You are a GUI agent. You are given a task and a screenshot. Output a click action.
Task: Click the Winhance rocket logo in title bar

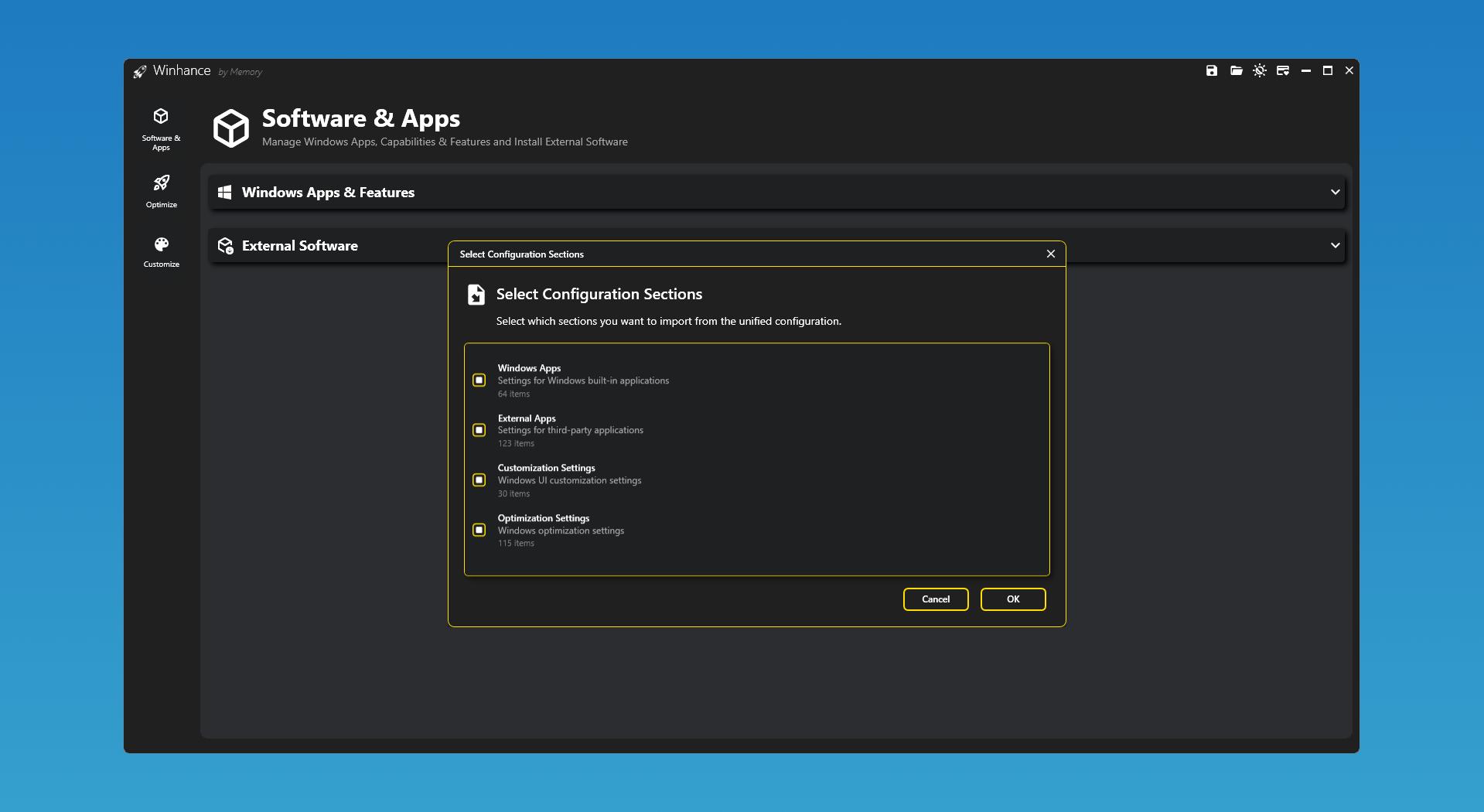[x=140, y=71]
